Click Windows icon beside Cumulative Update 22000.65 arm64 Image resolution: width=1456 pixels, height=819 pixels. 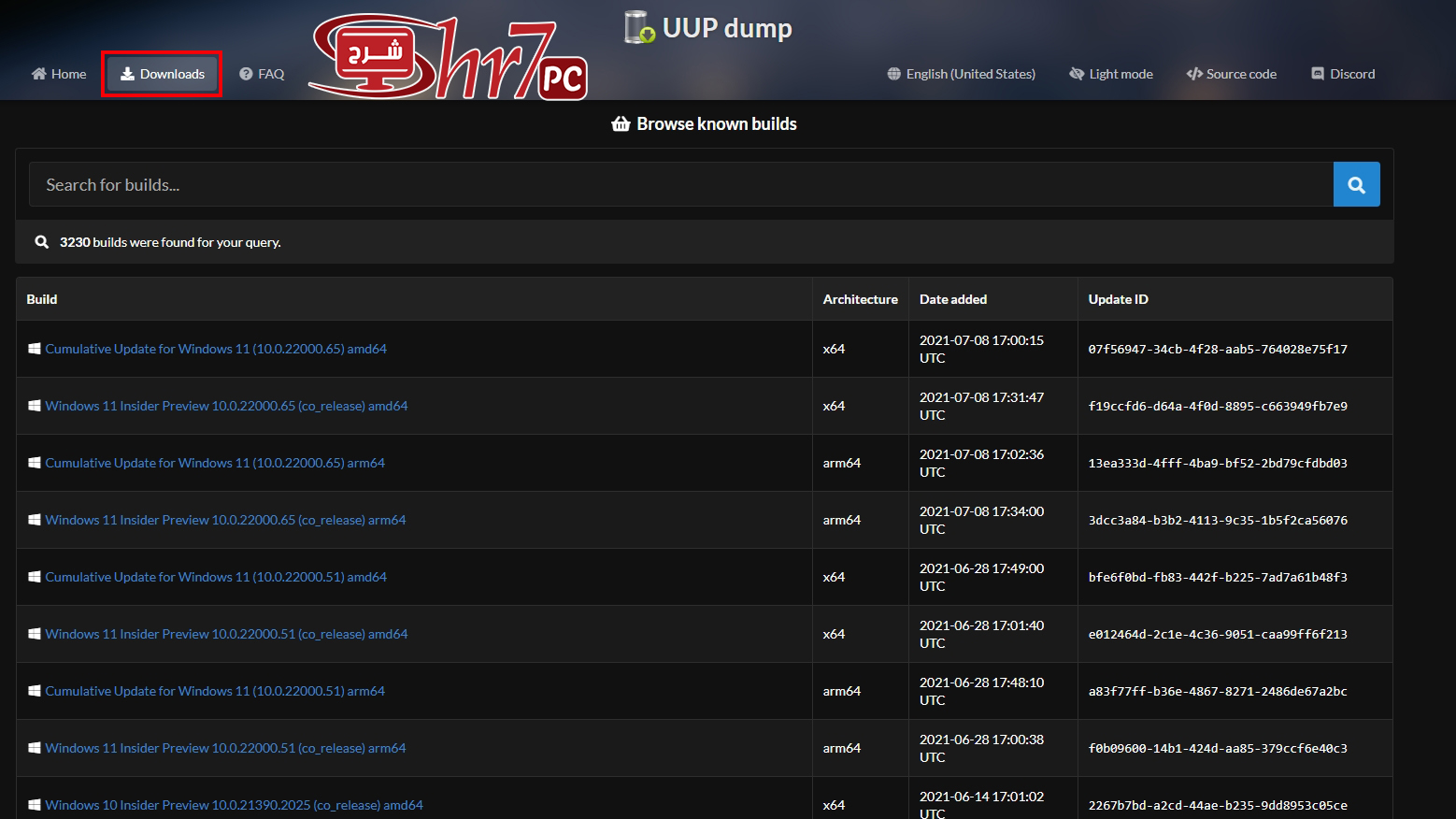pyautogui.click(x=35, y=463)
